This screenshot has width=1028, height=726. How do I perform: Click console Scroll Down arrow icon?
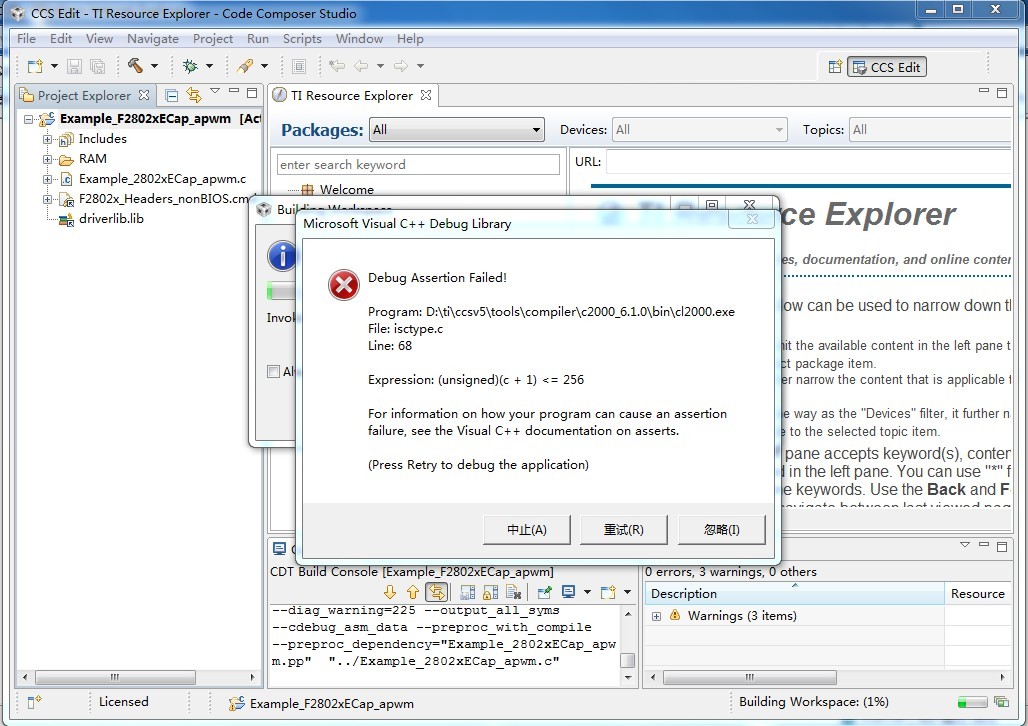click(390, 592)
